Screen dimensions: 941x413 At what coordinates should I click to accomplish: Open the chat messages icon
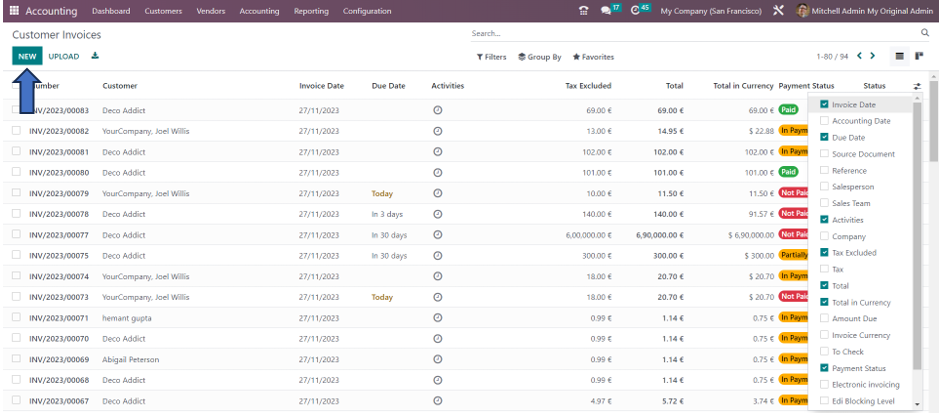pos(606,11)
